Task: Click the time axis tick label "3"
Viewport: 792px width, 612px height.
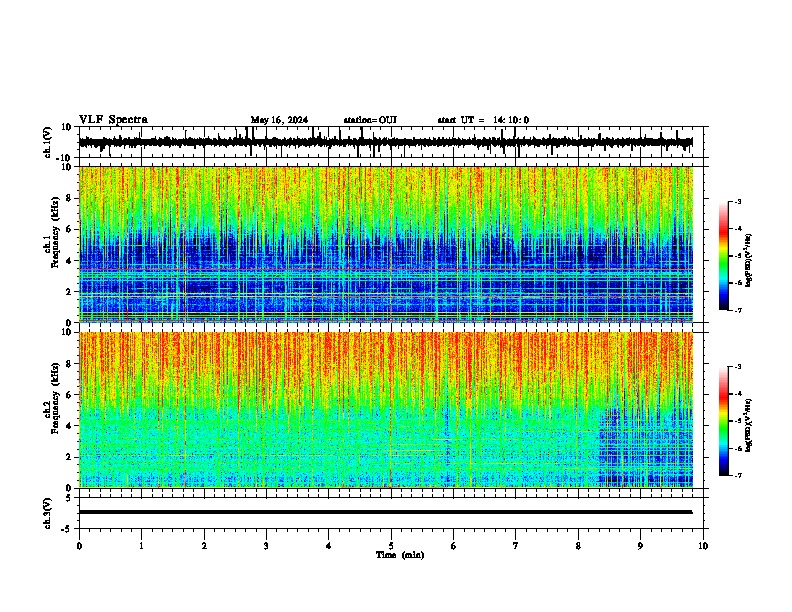Action: (266, 546)
